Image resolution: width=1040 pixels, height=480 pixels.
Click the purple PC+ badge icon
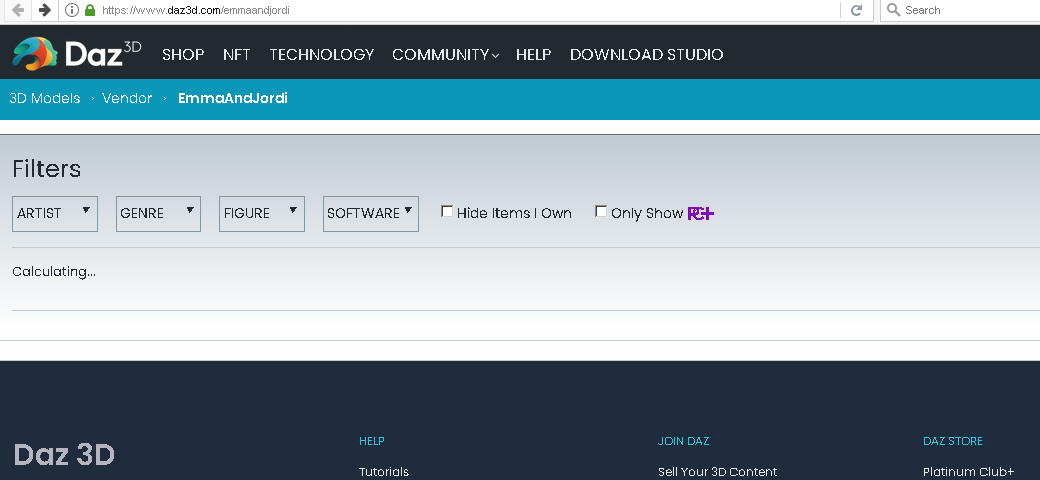[x=700, y=213]
